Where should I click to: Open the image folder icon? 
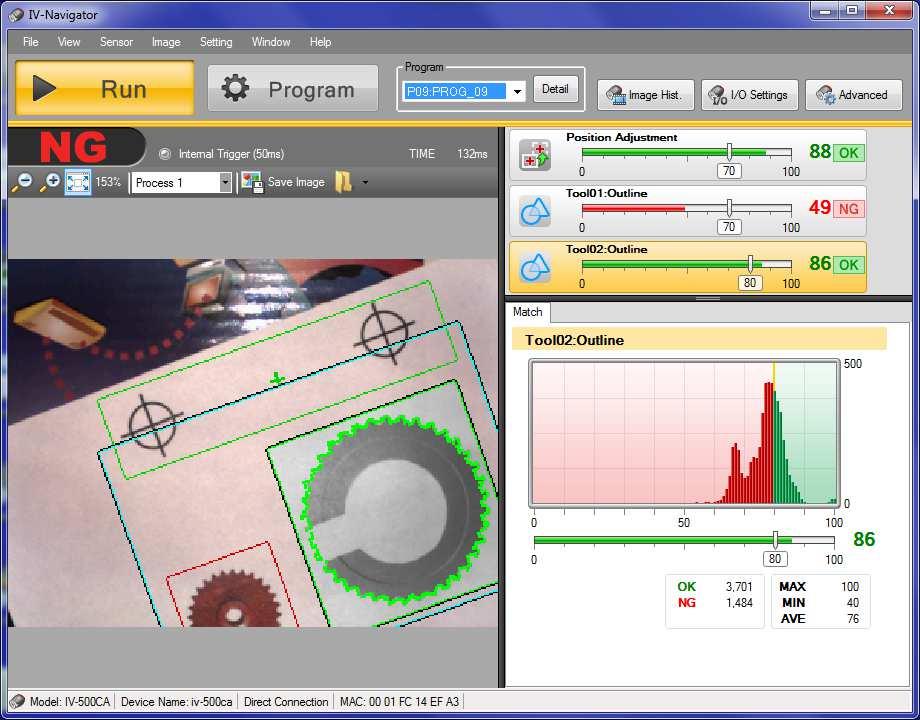click(344, 182)
